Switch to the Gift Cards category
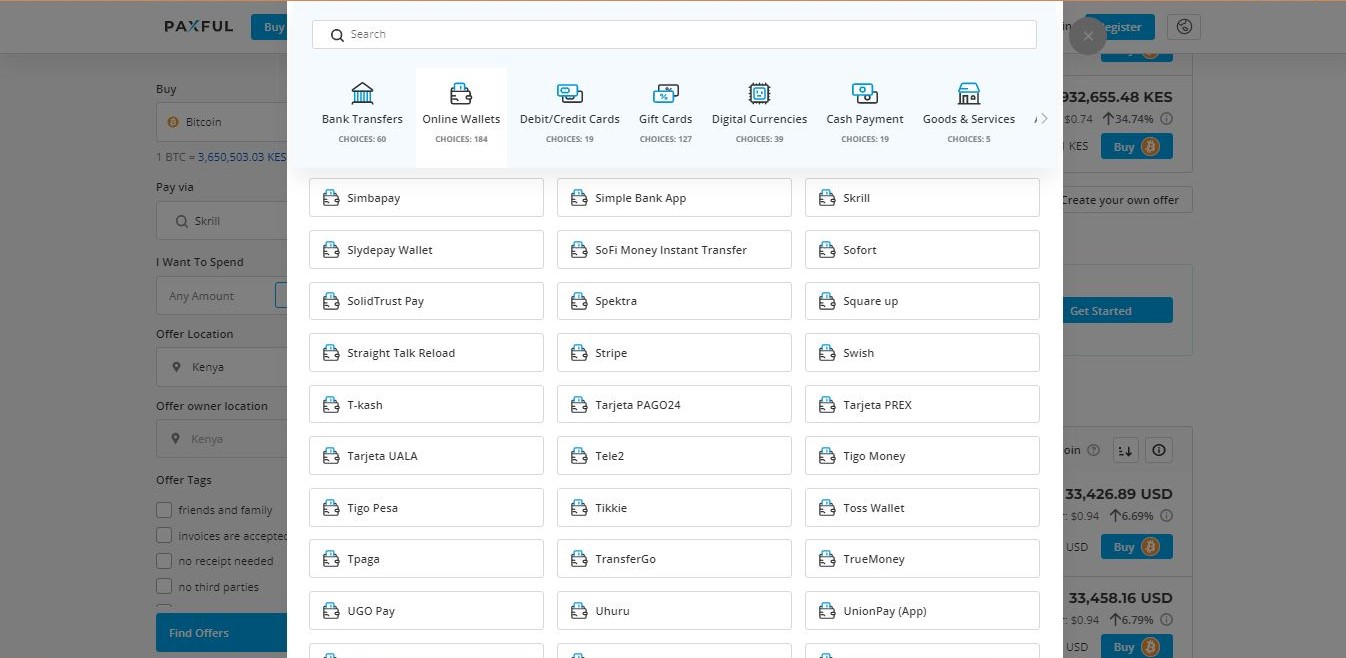Screen dimensions: 1346x658 tap(666, 116)
